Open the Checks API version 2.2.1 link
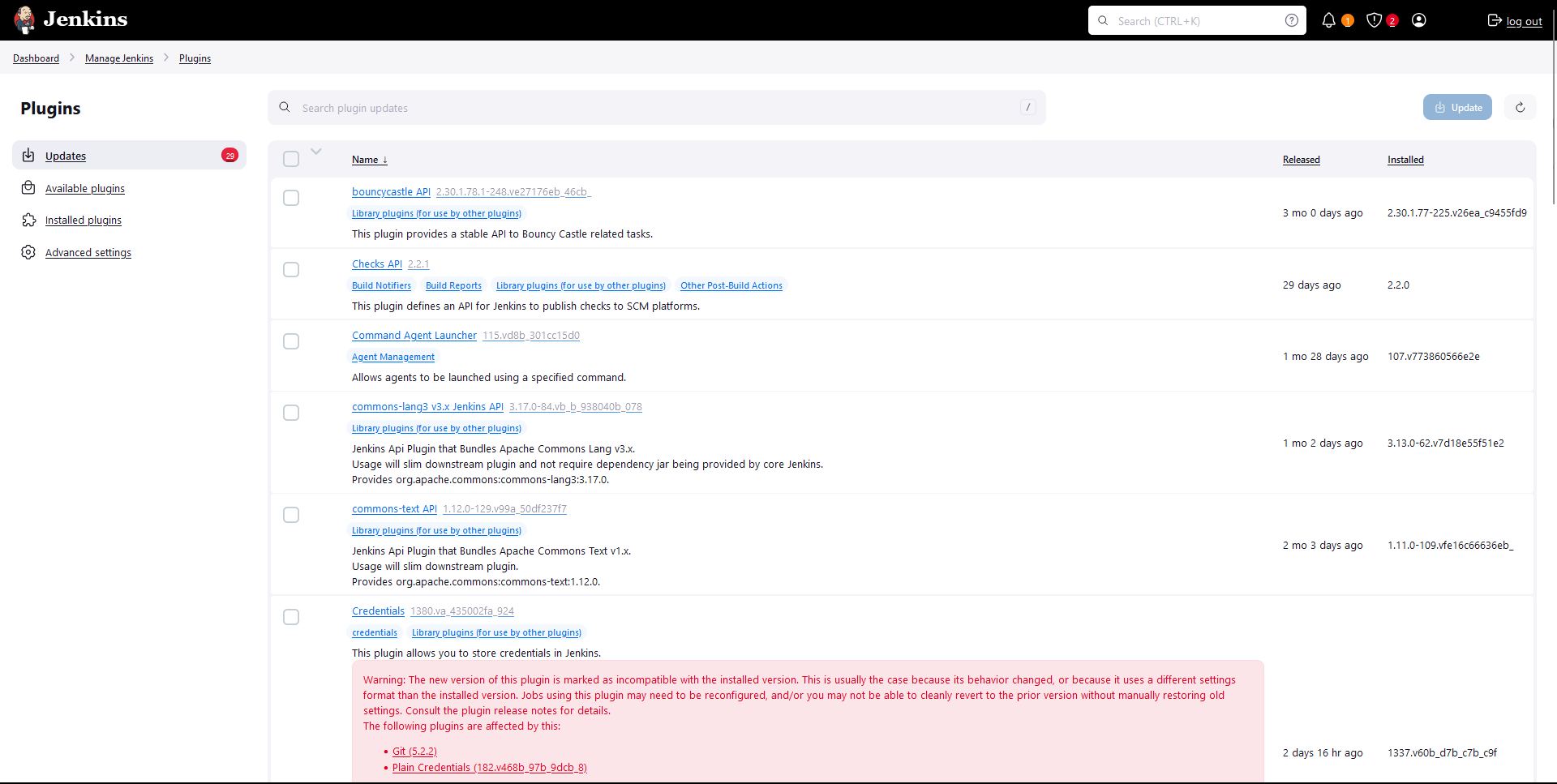The height and width of the screenshot is (784, 1557). [x=418, y=264]
